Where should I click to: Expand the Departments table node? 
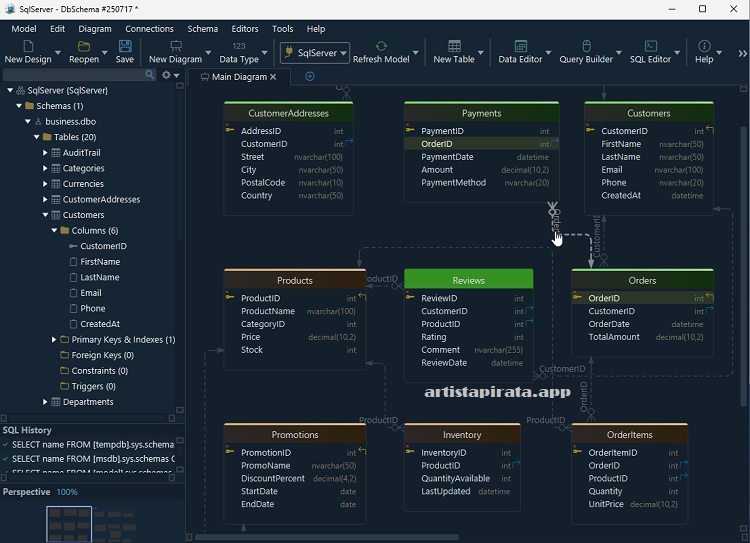click(x=45, y=402)
